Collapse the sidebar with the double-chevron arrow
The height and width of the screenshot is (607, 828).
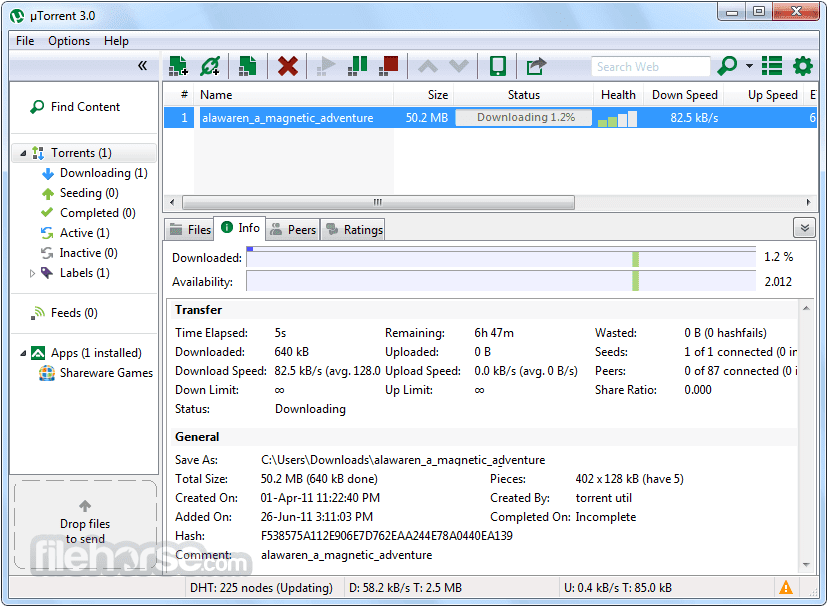[x=142, y=64]
